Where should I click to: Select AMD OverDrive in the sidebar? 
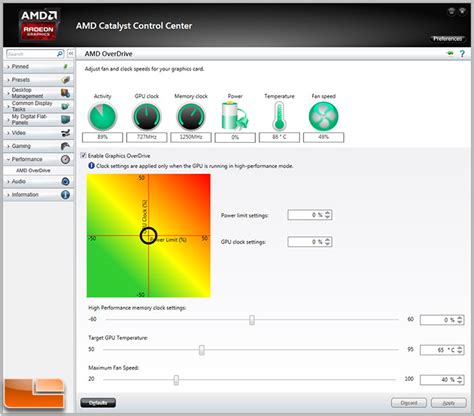(33, 170)
